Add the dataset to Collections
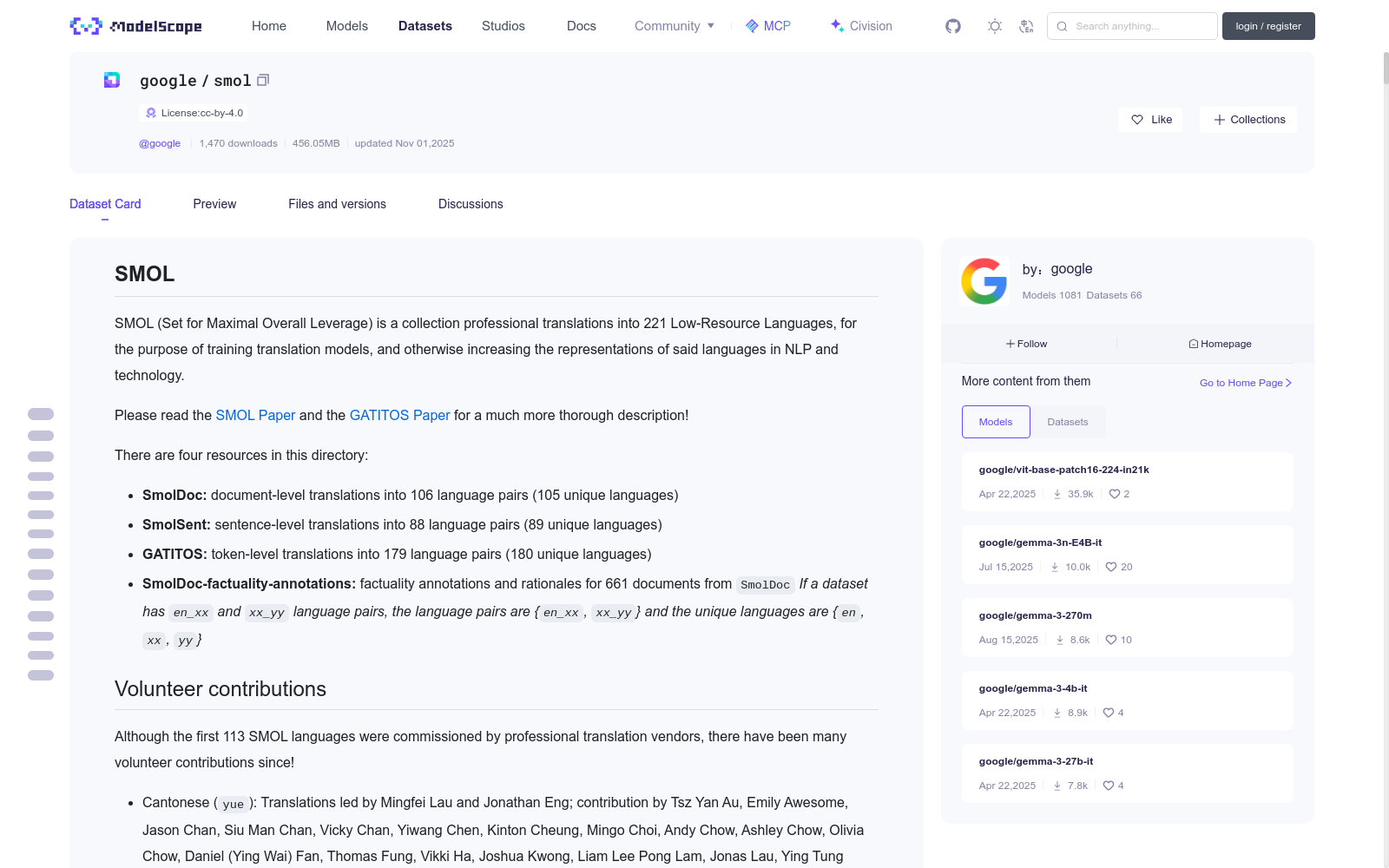Screen dimensions: 1389x868 [x=1248, y=120]
